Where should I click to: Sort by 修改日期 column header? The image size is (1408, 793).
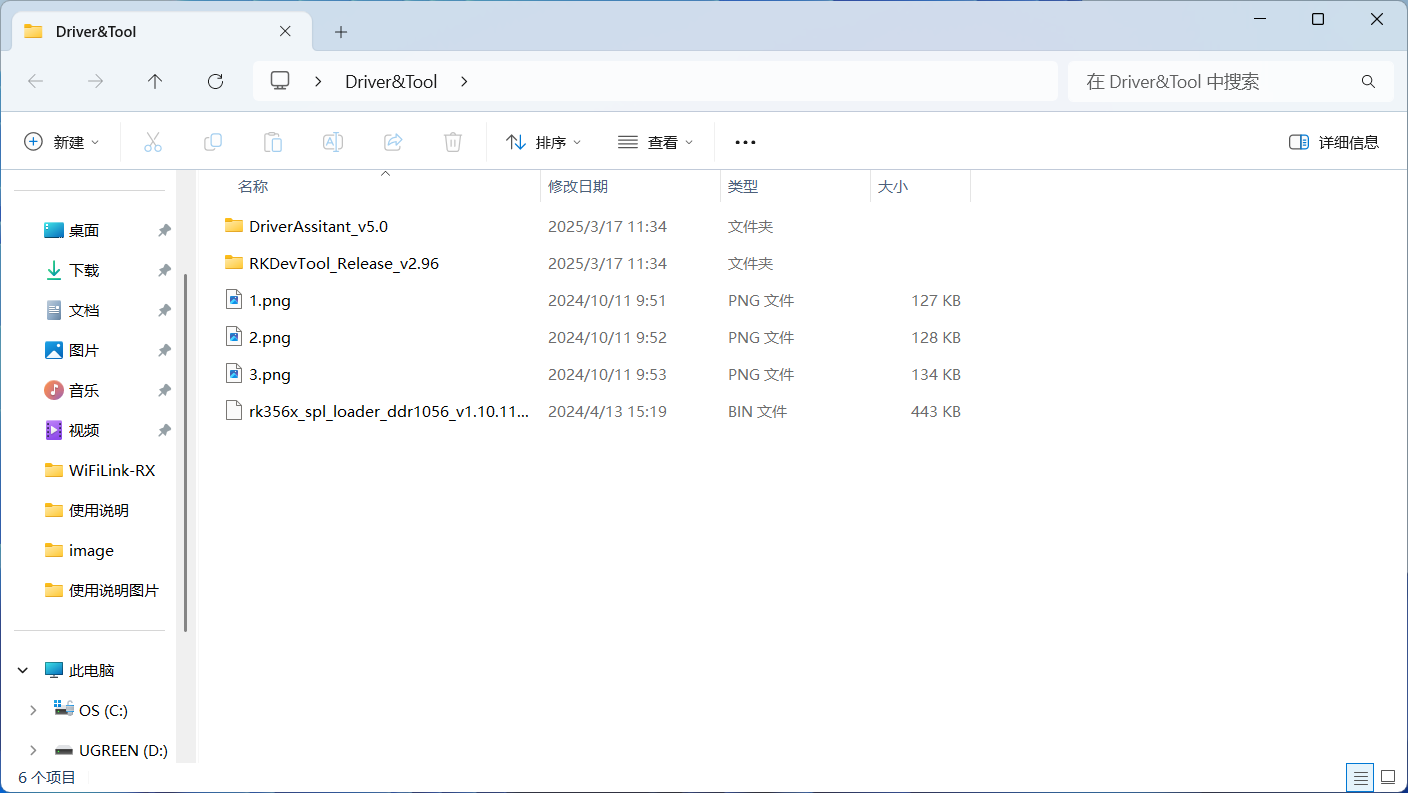pyautogui.click(x=578, y=187)
